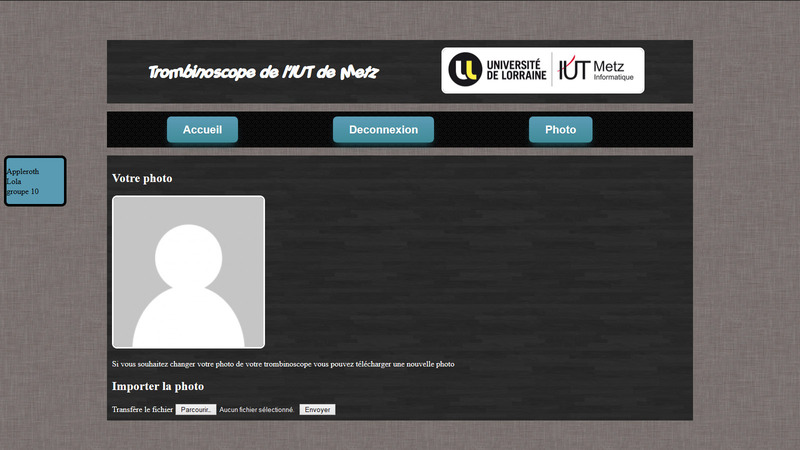Click the blue user info box
Screen dimensions: 800x450
pyautogui.click(x=35, y=181)
